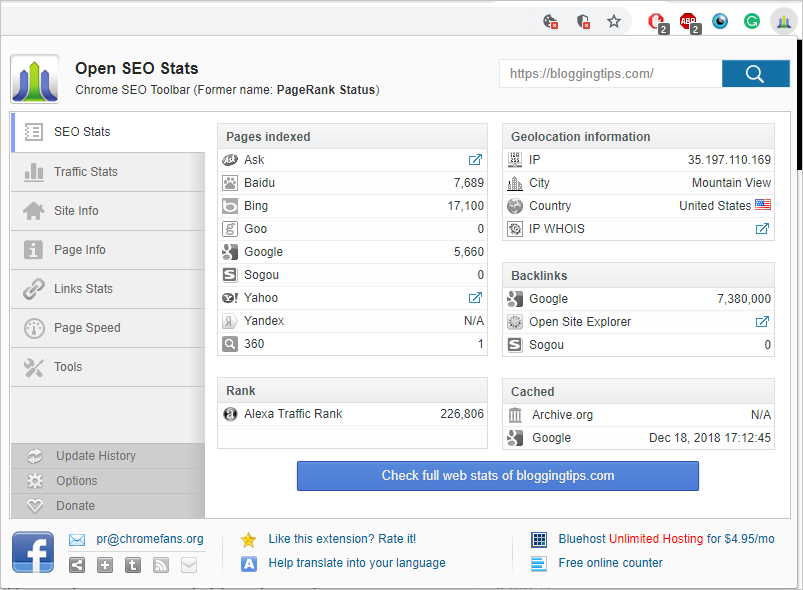Launch Open Site Explorer backlinks link icon
Screen dimensions: 803x590
point(762,321)
